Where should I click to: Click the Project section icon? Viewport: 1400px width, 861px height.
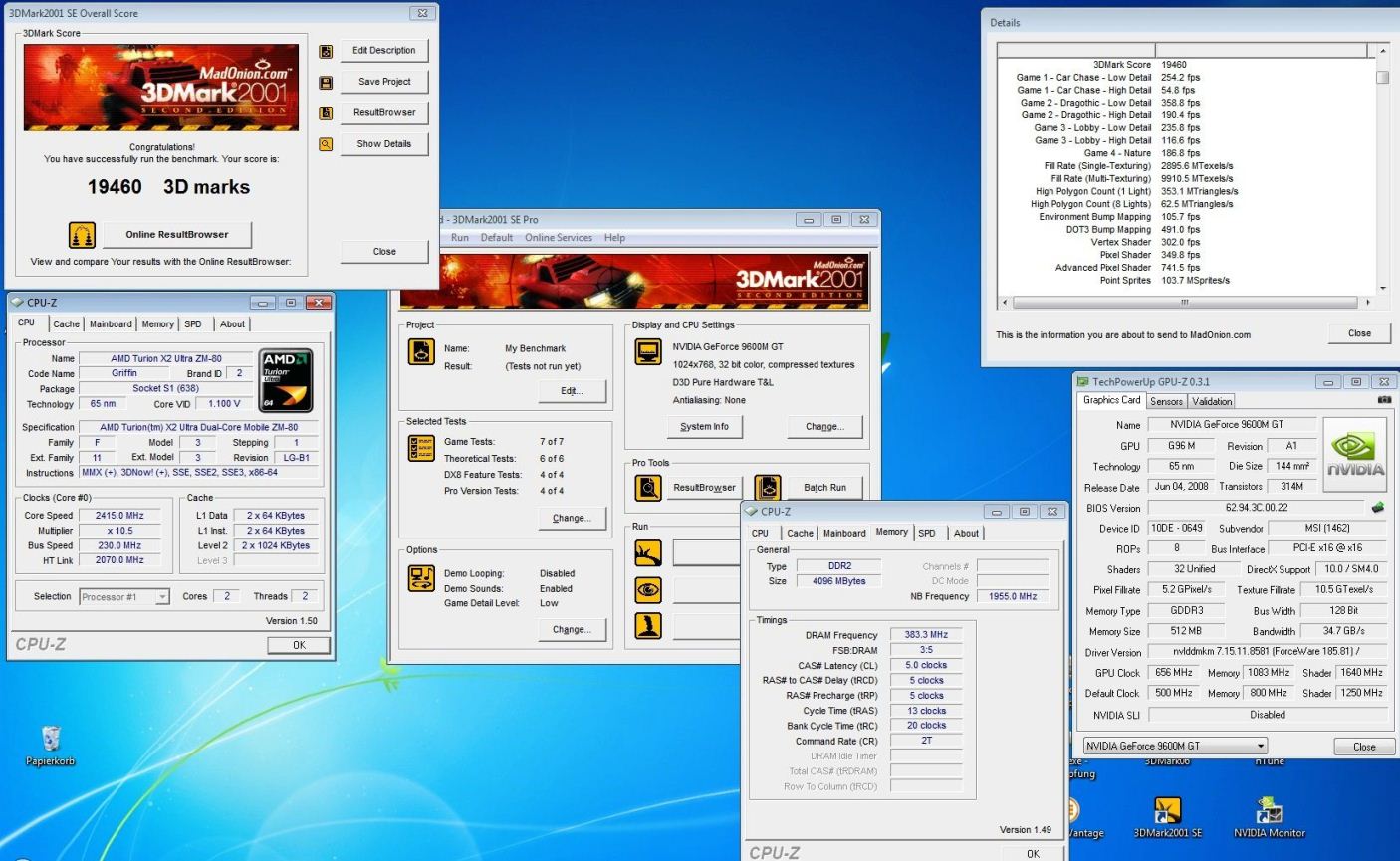(421, 351)
